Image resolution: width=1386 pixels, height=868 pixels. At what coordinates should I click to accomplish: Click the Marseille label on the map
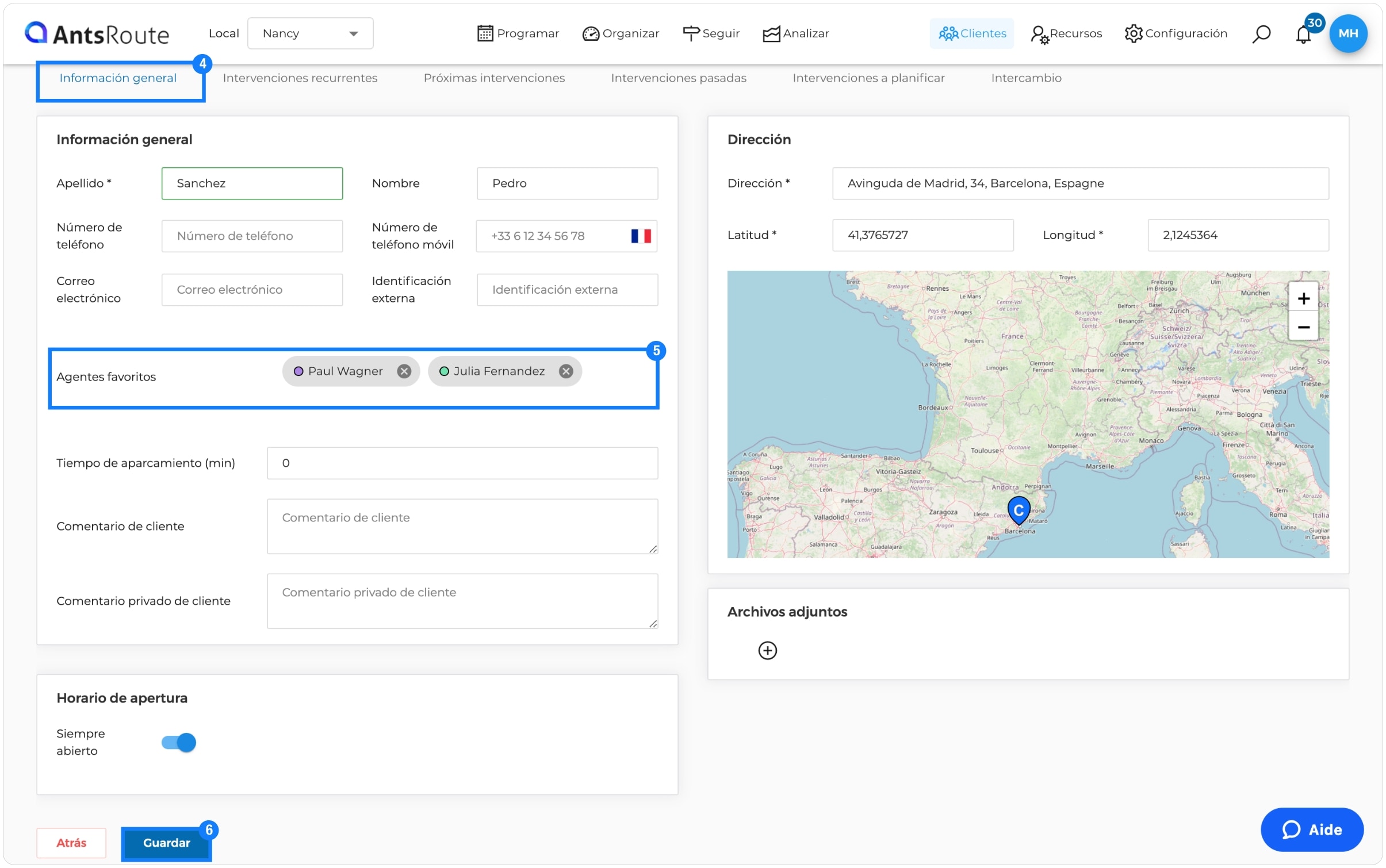[1100, 466]
